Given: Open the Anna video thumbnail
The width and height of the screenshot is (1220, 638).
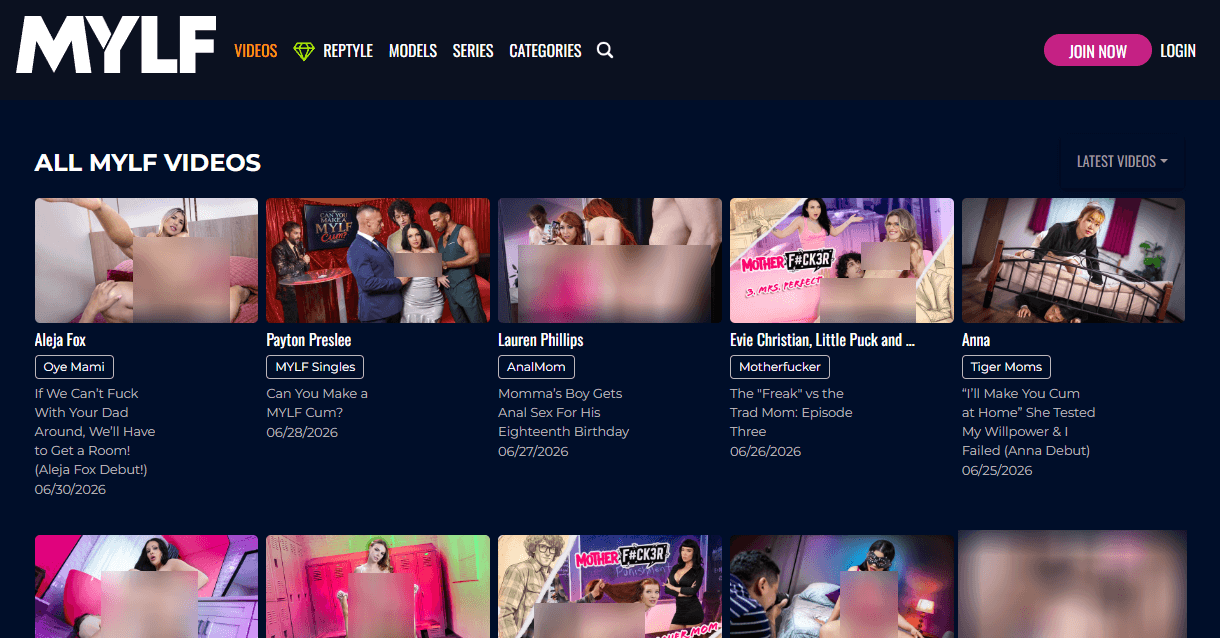Looking at the screenshot, I should pyautogui.click(x=1073, y=260).
